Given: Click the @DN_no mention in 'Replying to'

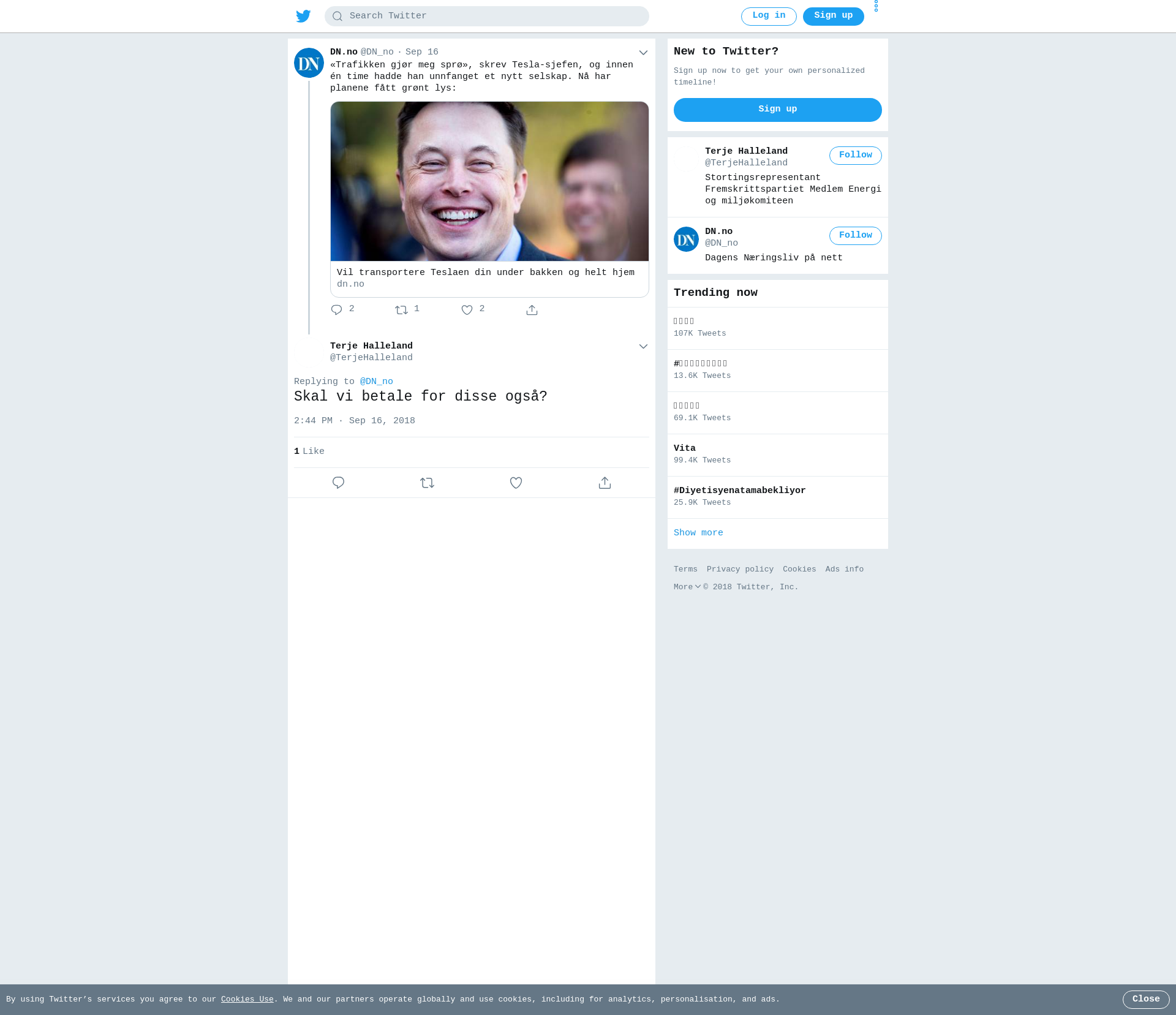Looking at the screenshot, I should pyautogui.click(x=377, y=382).
